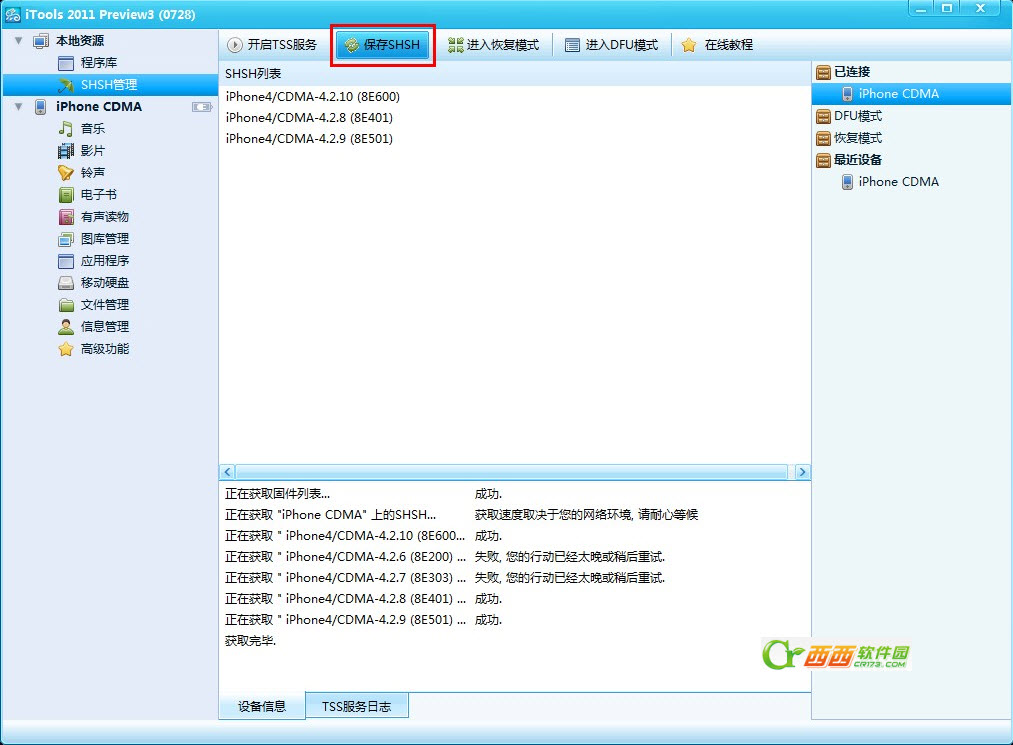Click the 进入DFU模式 toolbar button
The height and width of the screenshot is (745, 1013).
tap(611, 45)
